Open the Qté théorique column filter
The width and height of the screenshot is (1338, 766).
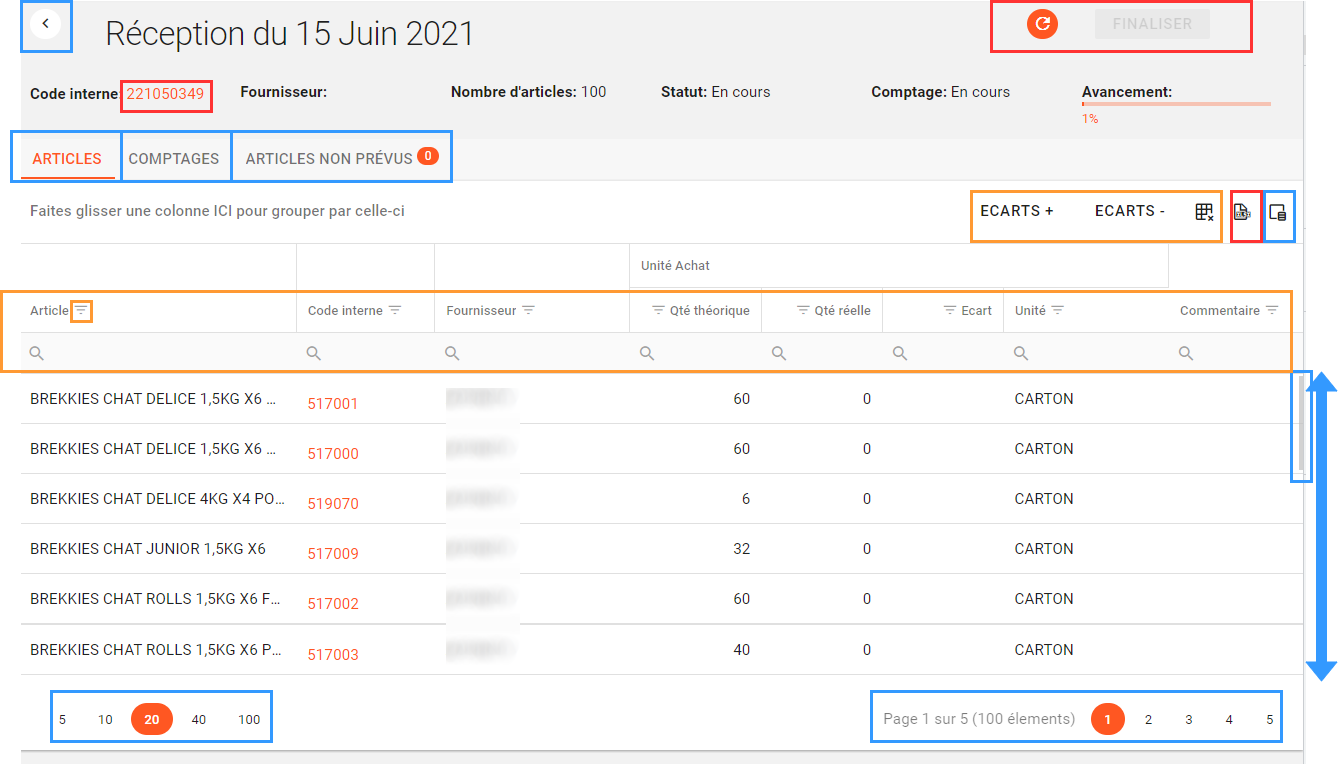click(658, 311)
